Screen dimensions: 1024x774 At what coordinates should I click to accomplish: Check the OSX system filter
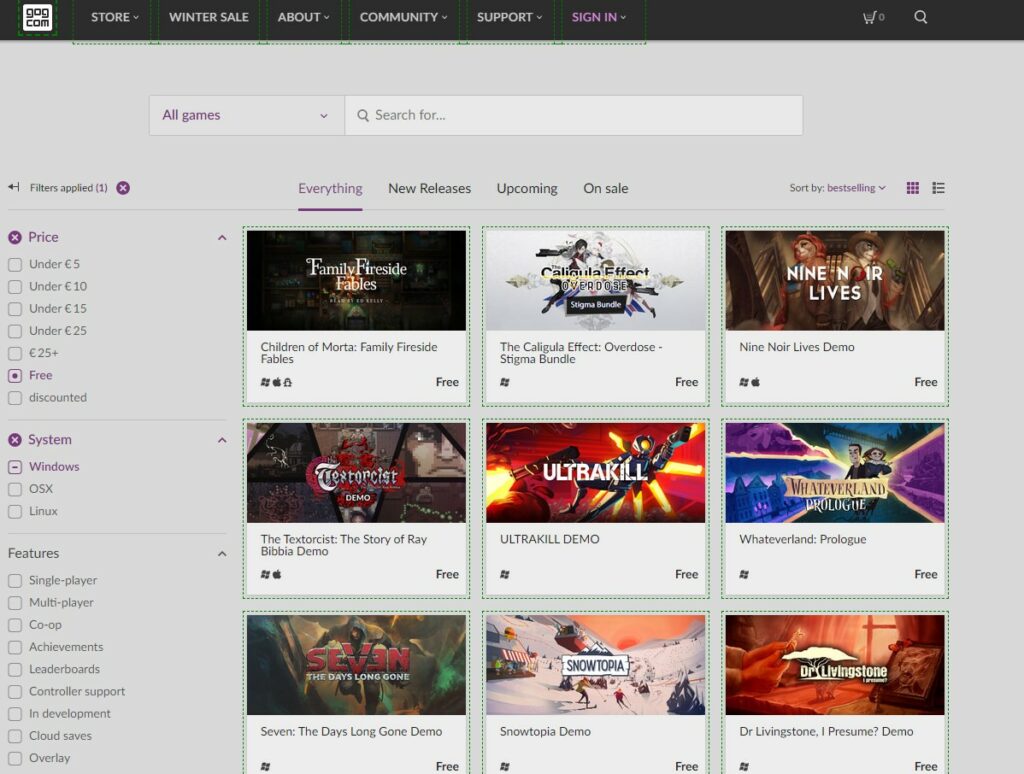(15, 489)
